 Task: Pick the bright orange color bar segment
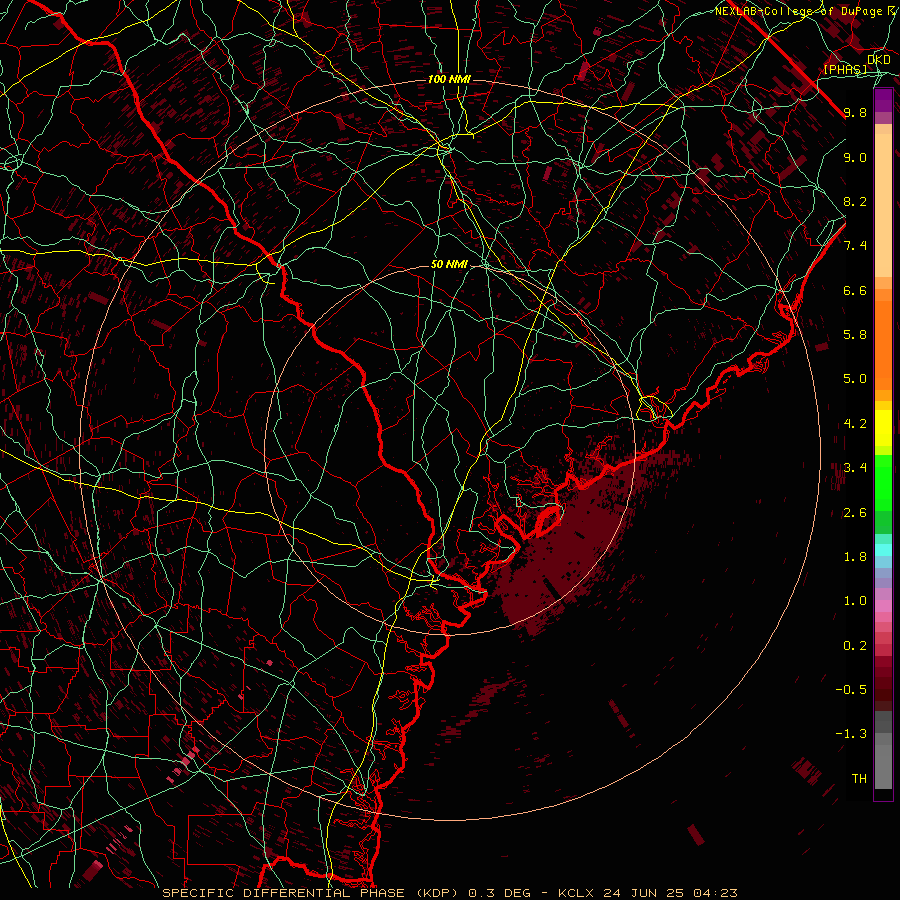tap(883, 346)
